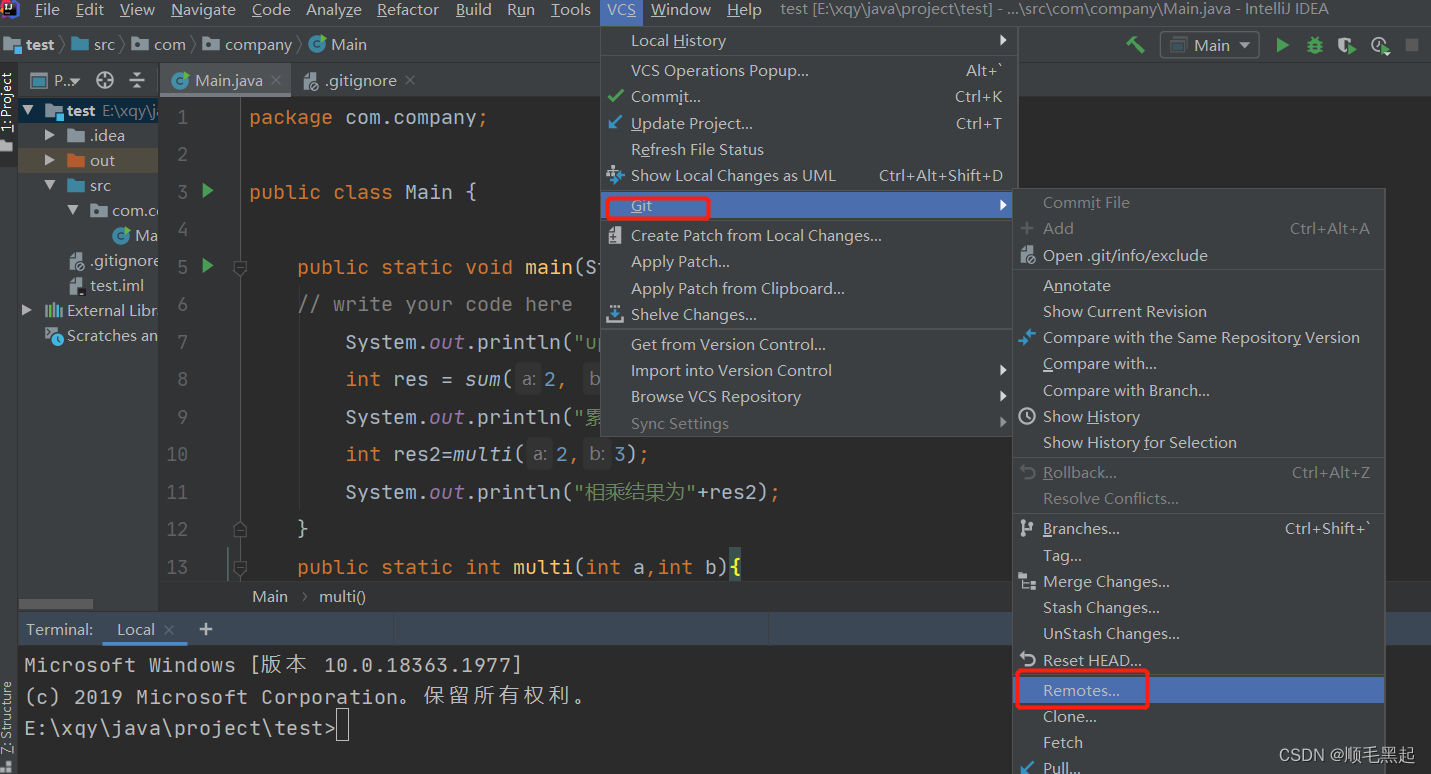Close the .gitignore editor tab
The image size is (1431, 774).
pos(410,80)
